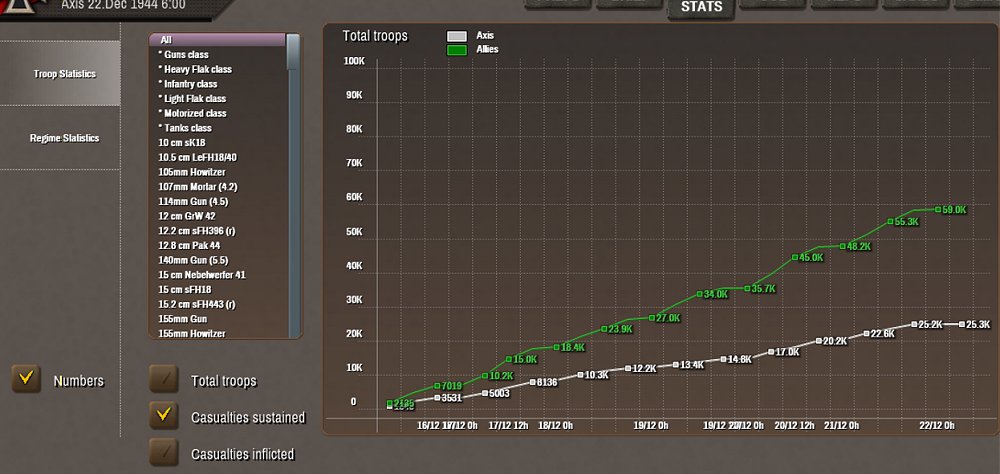1000x474 pixels.
Task: Click the Axis 25.3K data point
Action: (x=962, y=324)
